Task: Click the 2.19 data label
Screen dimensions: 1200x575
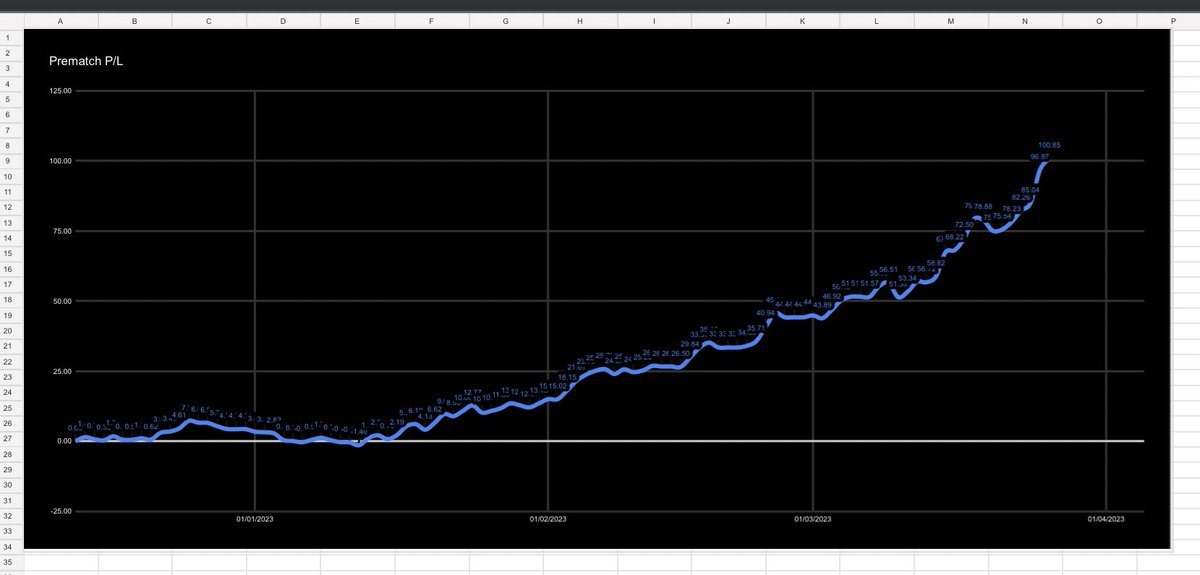Action: click(397, 422)
